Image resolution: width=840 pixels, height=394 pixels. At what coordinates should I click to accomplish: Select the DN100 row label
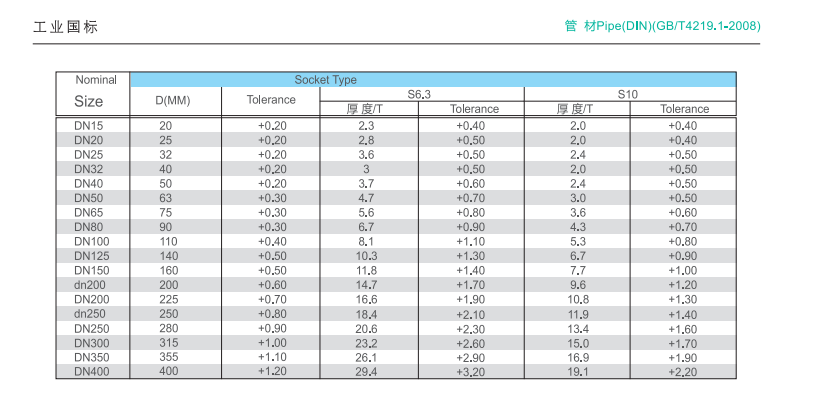pyautogui.click(x=92, y=241)
